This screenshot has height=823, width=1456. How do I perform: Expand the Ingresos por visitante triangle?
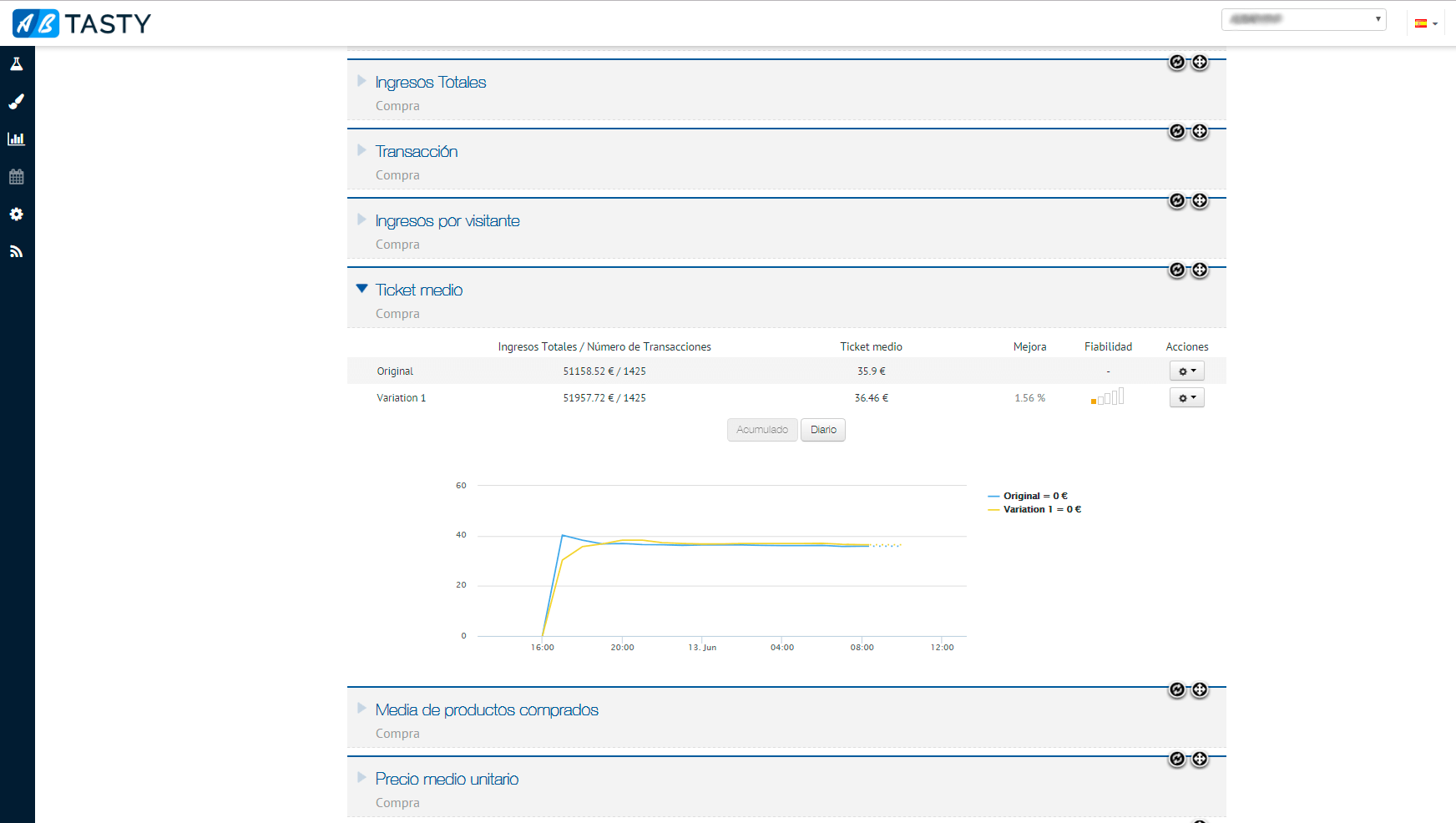tap(361, 220)
